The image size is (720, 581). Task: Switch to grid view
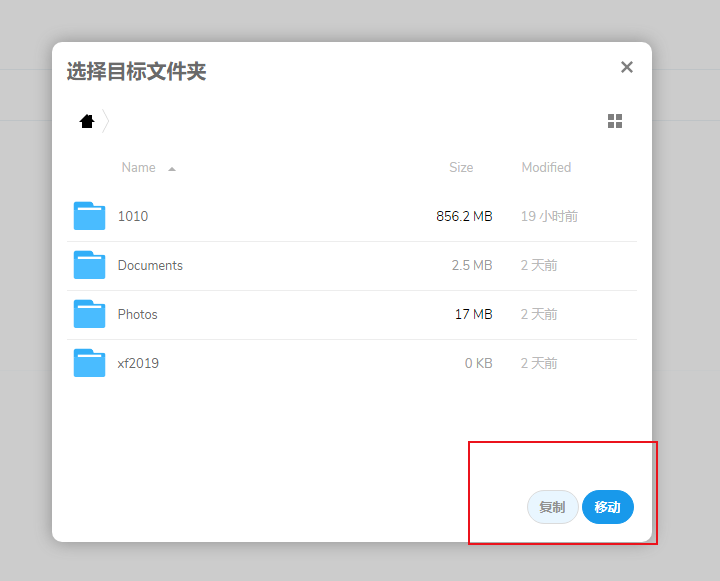tap(615, 121)
